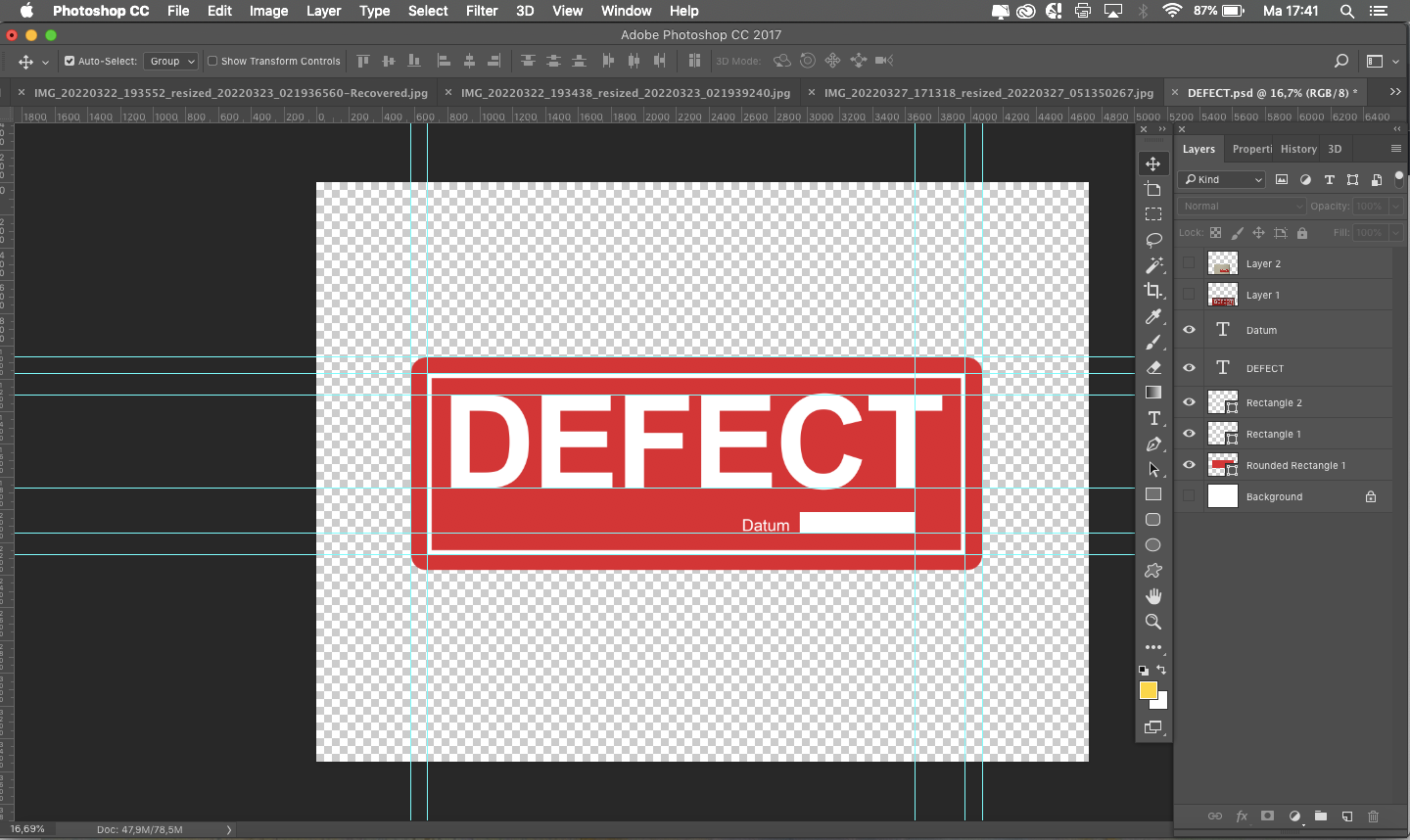Open the workspace switcher dropdown
Screen dimensions: 1410x840
point(1380,61)
